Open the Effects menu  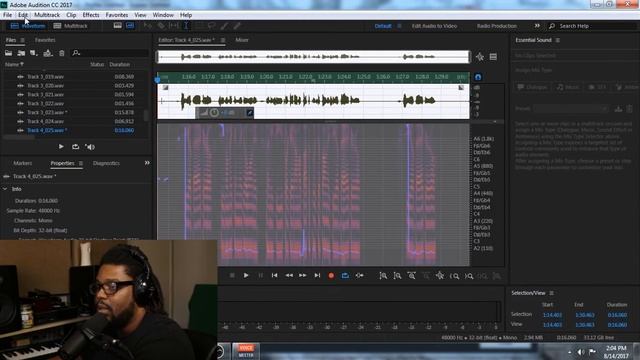point(91,15)
